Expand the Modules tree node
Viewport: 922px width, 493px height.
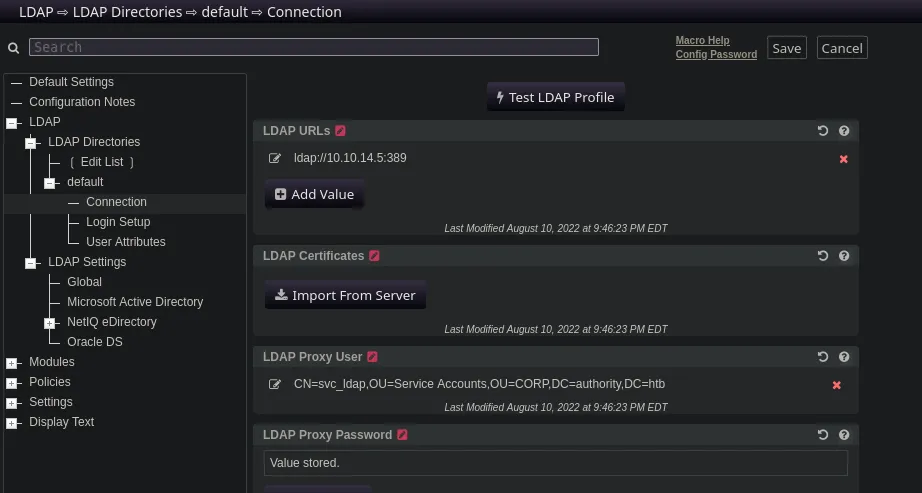click(x=12, y=363)
